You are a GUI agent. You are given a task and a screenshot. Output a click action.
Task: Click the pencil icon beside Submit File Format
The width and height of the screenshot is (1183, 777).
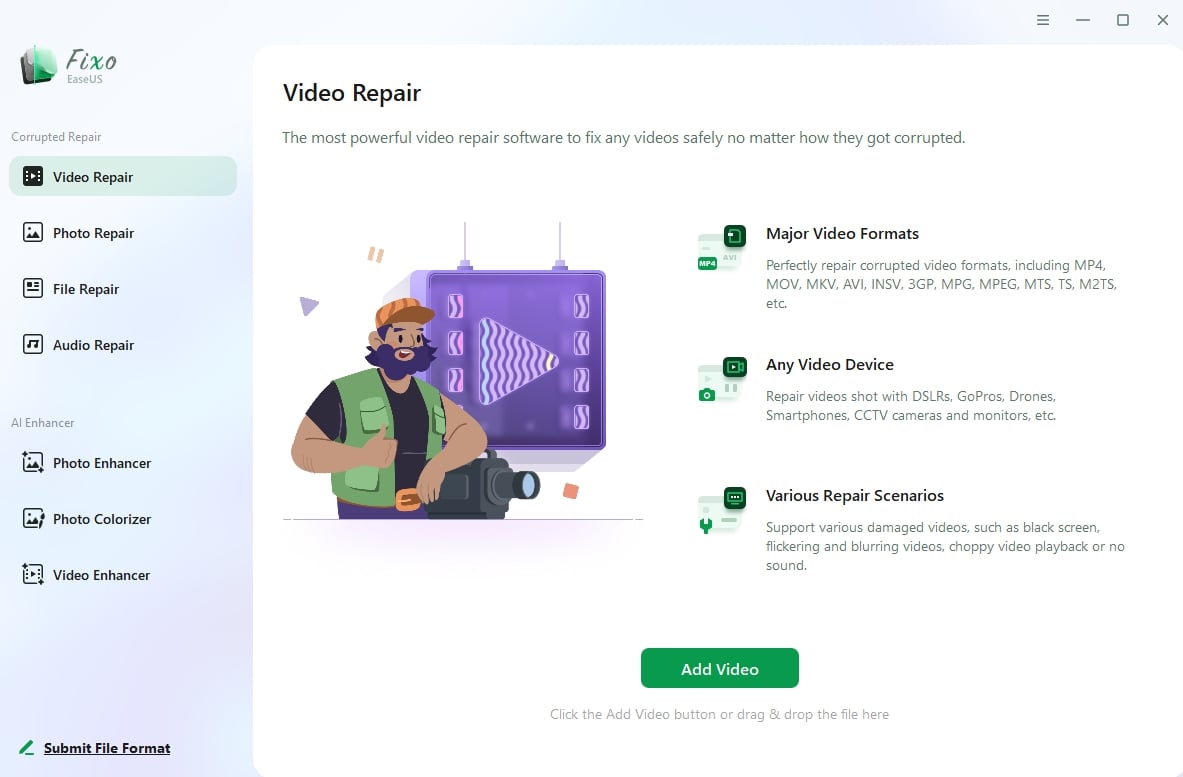coord(26,748)
